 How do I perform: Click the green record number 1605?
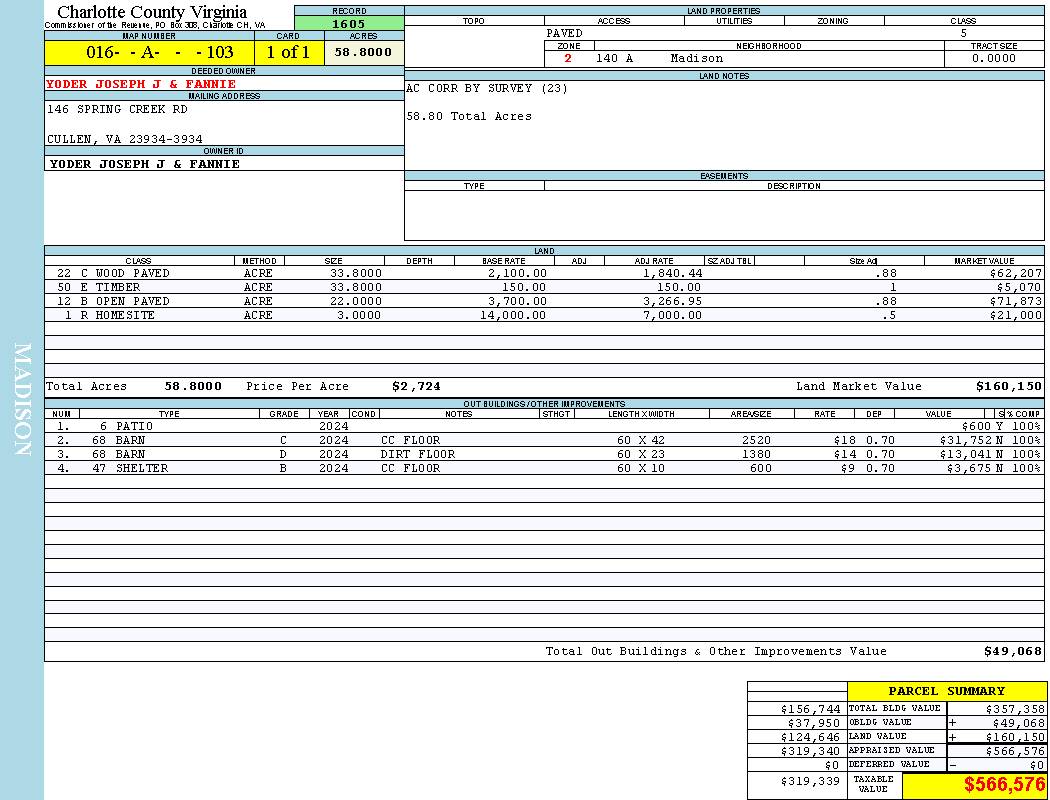click(x=349, y=24)
